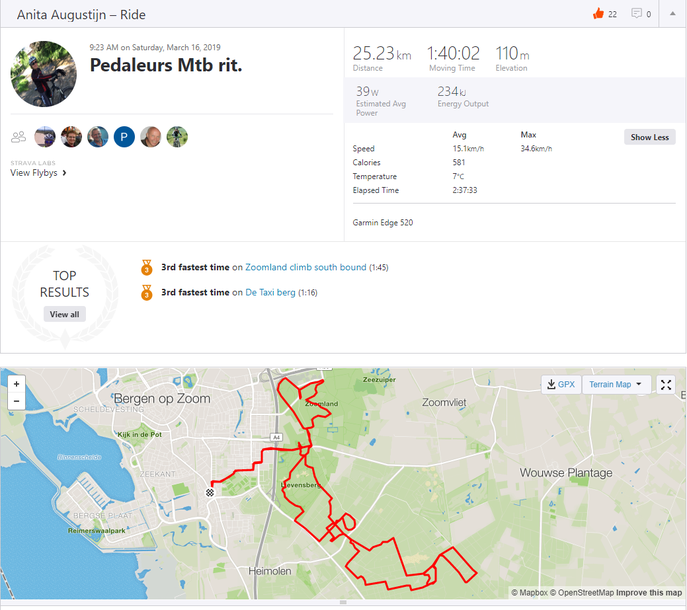Collapse the ride panel with the up arrow
This screenshot has width=687, height=610.
(673, 14)
